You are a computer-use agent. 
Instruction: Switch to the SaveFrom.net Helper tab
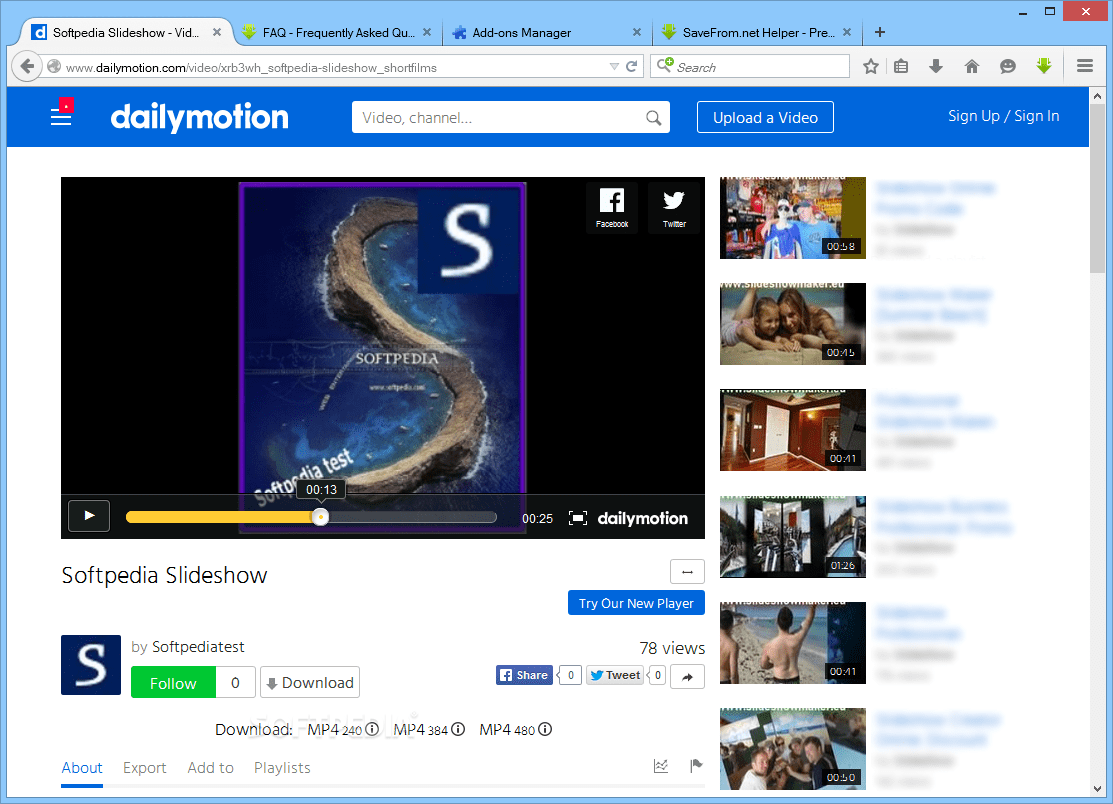[757, 33]
